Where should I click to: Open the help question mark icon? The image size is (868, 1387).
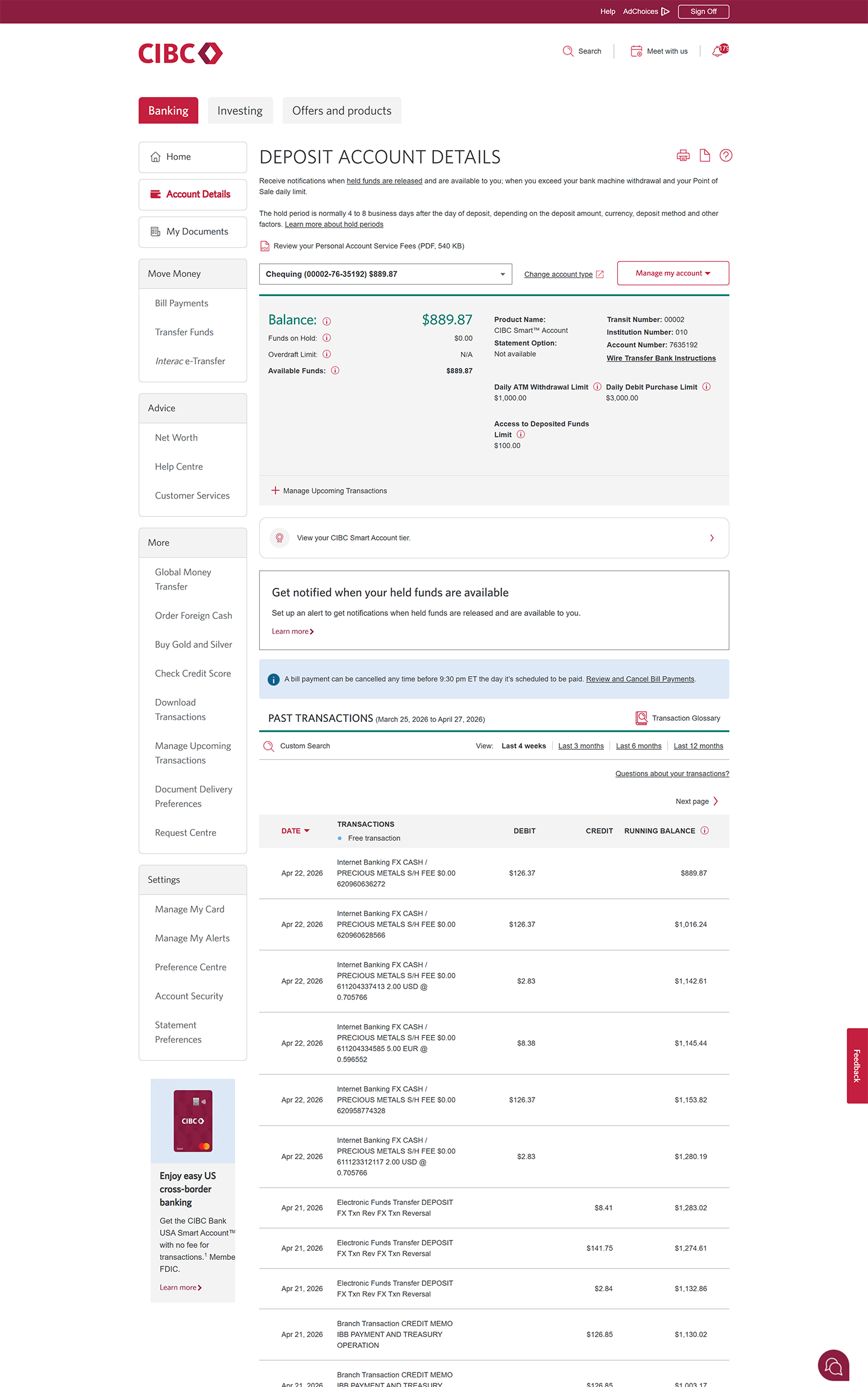coord(726,156)
